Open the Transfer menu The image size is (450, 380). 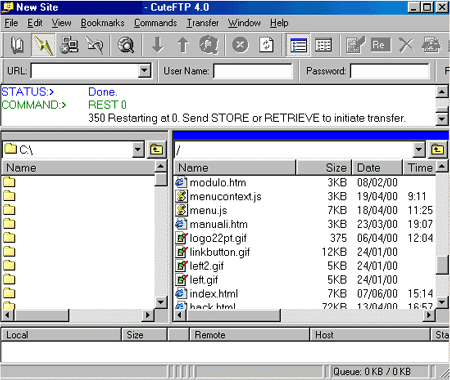coord(203,23)
